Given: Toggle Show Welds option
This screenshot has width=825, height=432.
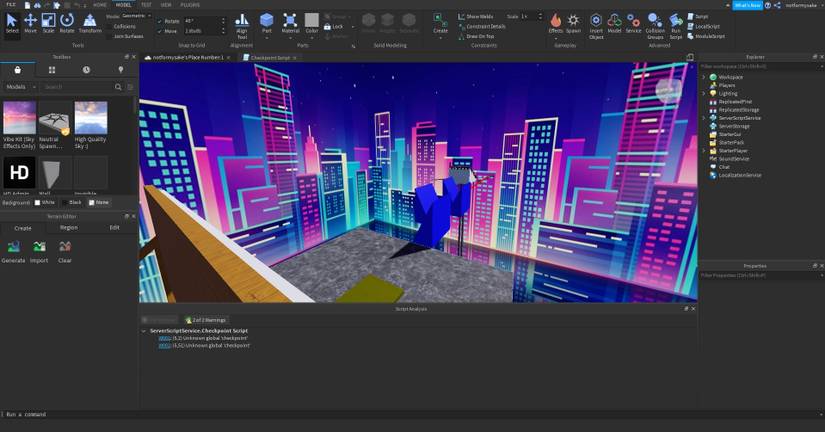Looking at the screenshot, I should (x=476, y=17).
